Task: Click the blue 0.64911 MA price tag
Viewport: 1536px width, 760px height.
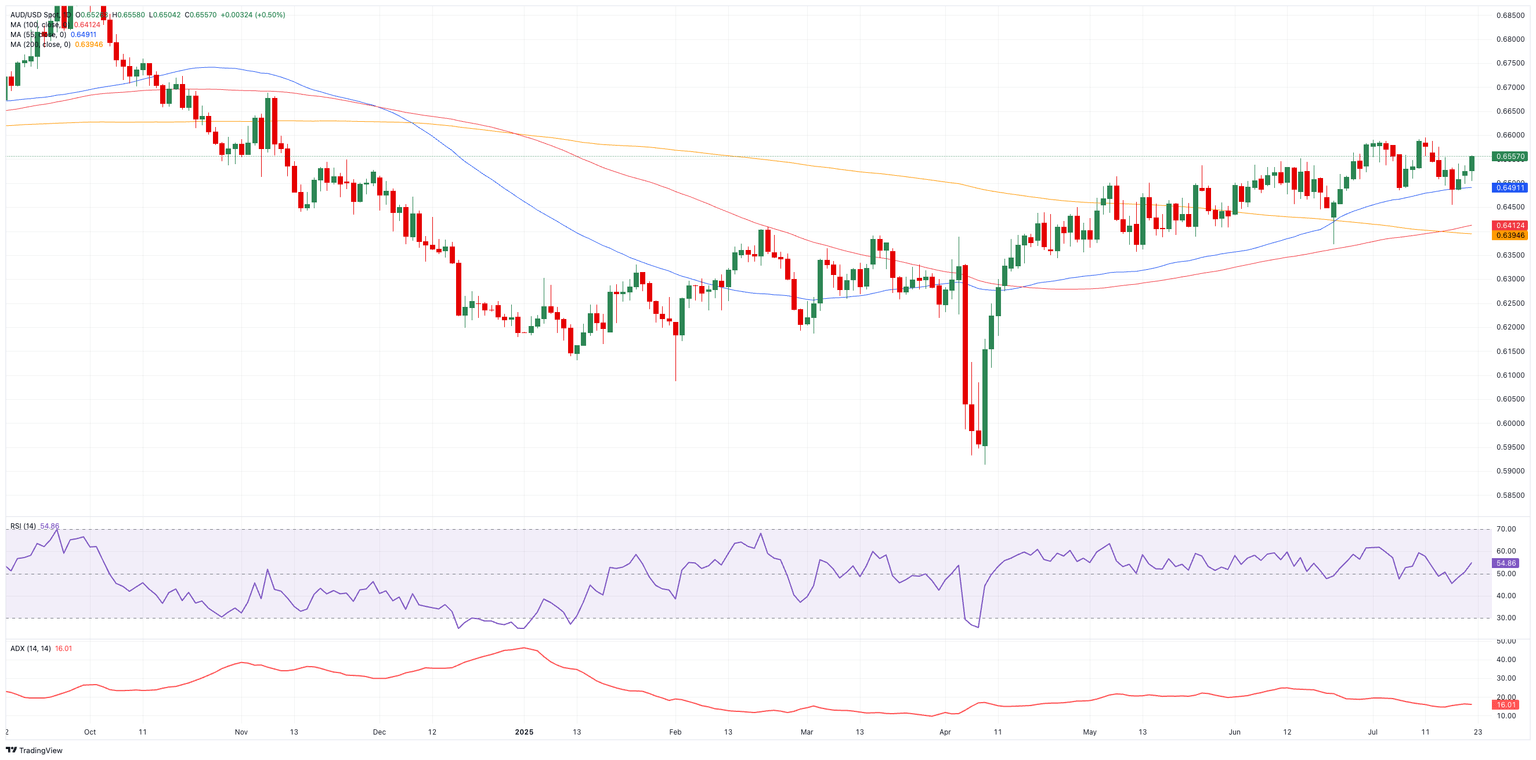Action: click(x=1509, y=188)
